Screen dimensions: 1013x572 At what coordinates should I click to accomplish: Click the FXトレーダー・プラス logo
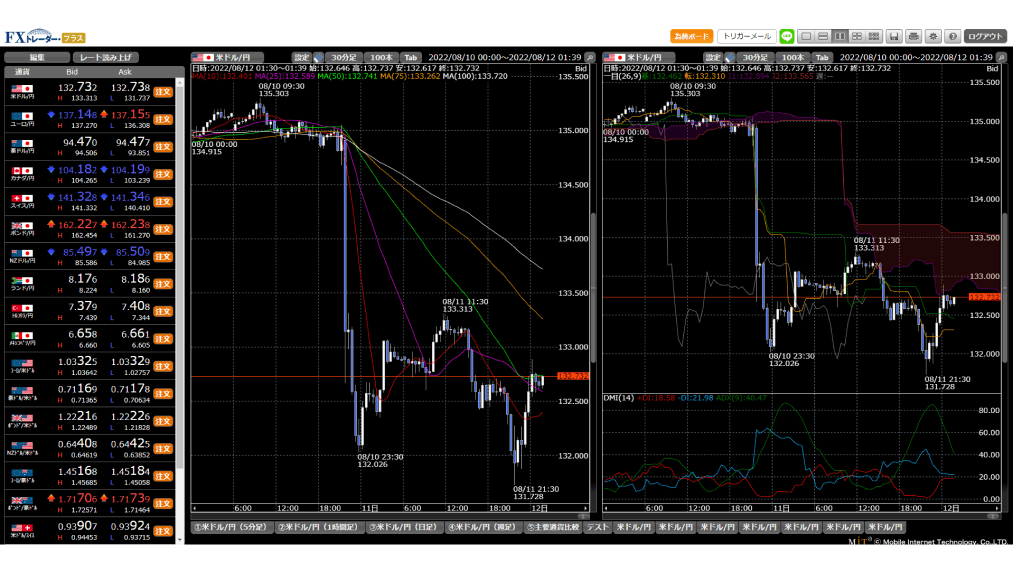(x=45, y=37)
